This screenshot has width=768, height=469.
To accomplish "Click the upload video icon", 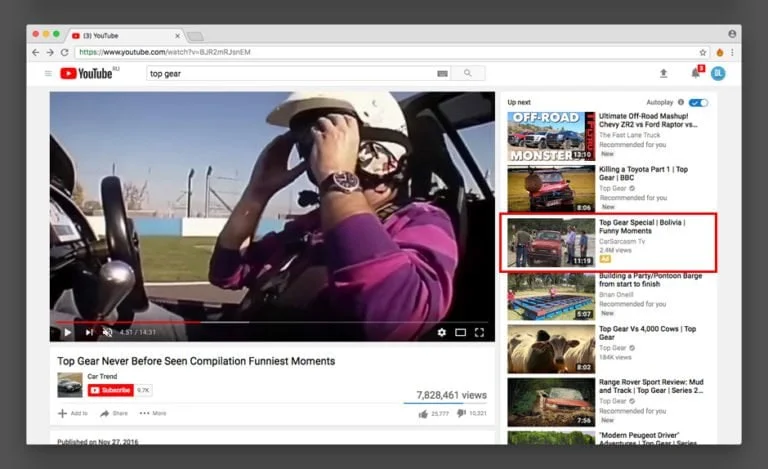I will [x=663, y=73].
